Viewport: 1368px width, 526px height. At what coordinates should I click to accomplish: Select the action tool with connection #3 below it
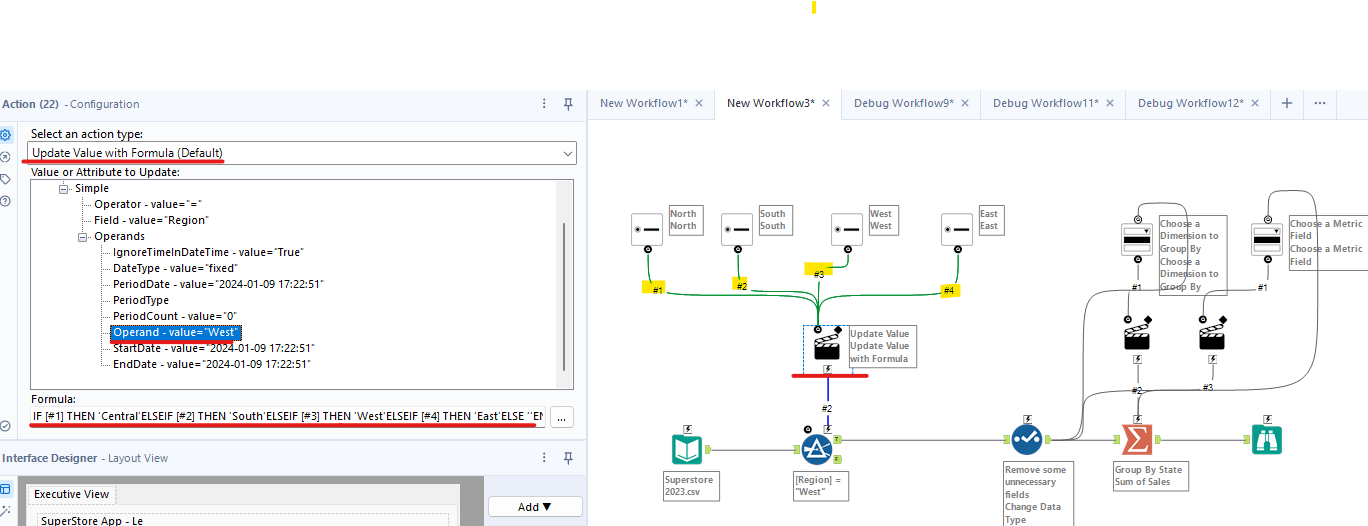(x=1212, y=338)
